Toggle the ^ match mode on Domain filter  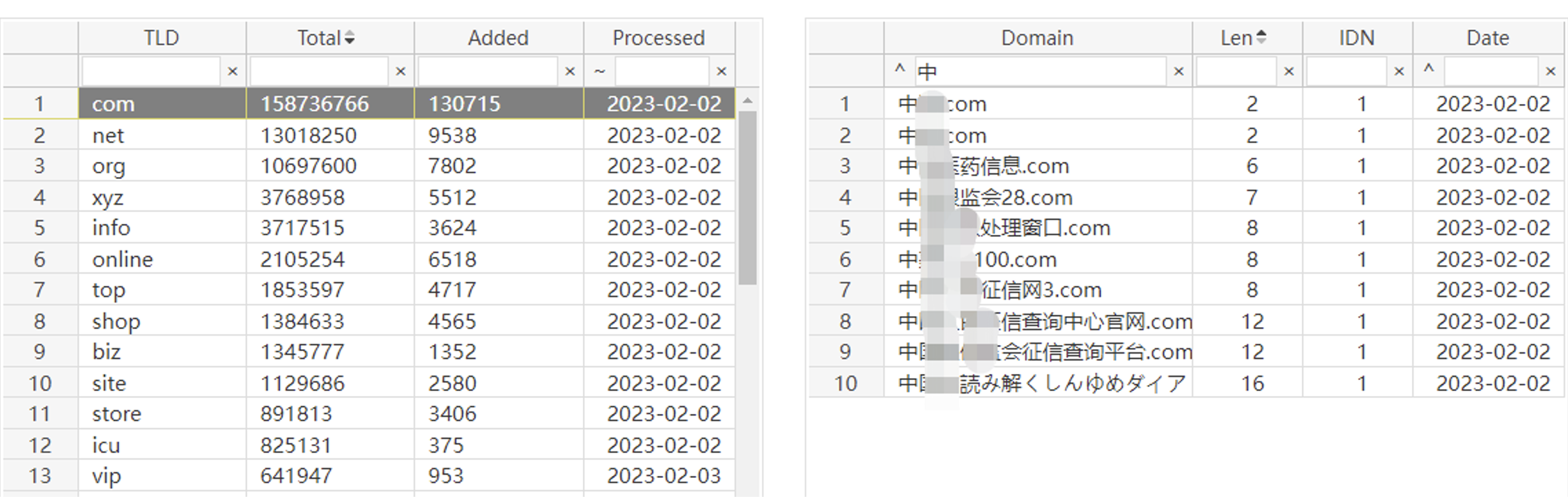(x=900, y=69)
